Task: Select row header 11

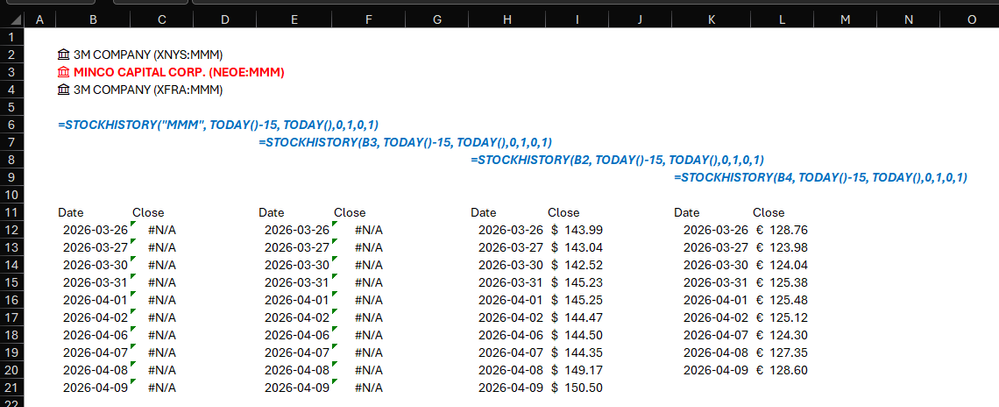Action: tap(11, 213)
